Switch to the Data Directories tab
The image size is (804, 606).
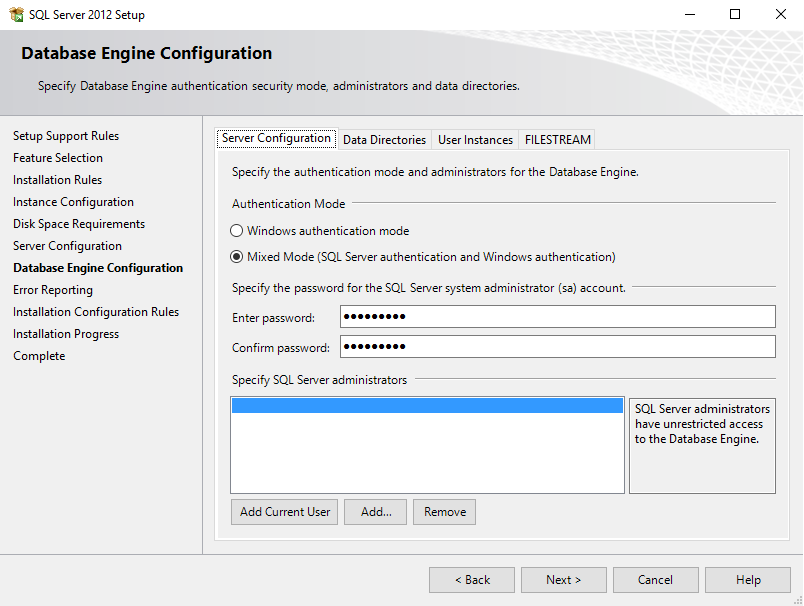[x=384, y=140]
